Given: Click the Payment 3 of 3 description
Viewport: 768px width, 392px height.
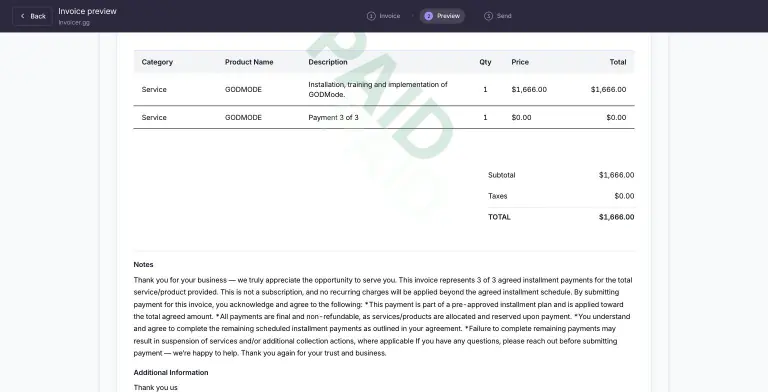Looking at the screenshot, I should [333, 118].
